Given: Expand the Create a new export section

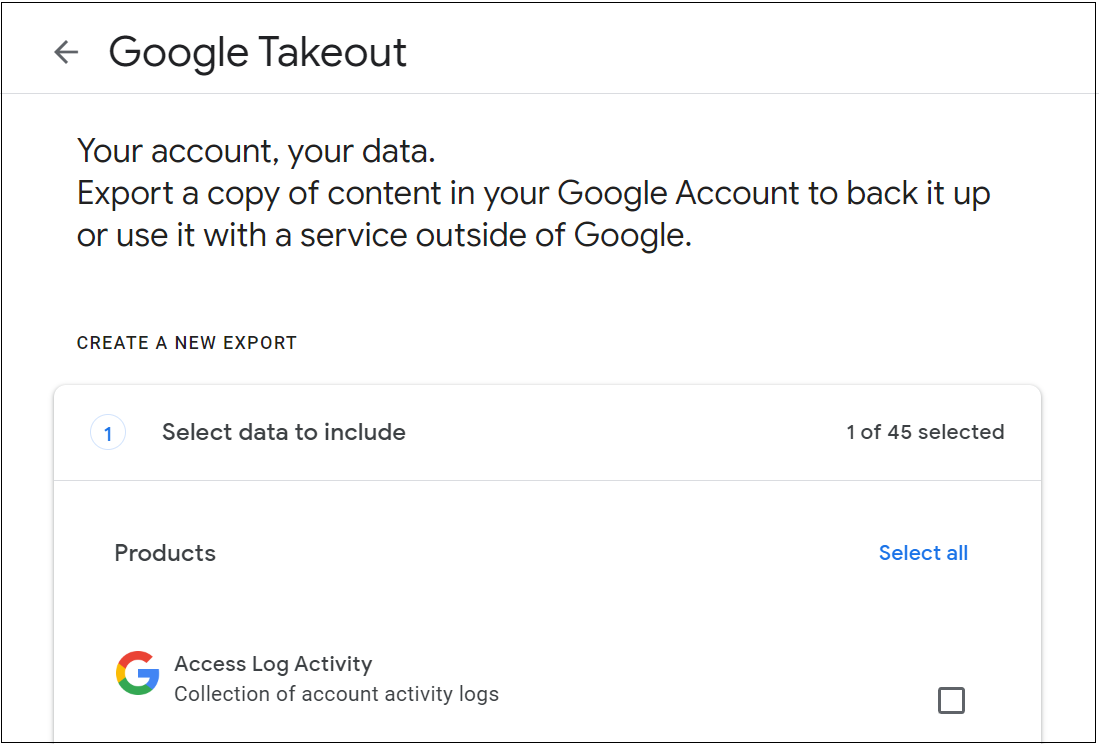Looking at the screenshot, I should 186,342.
